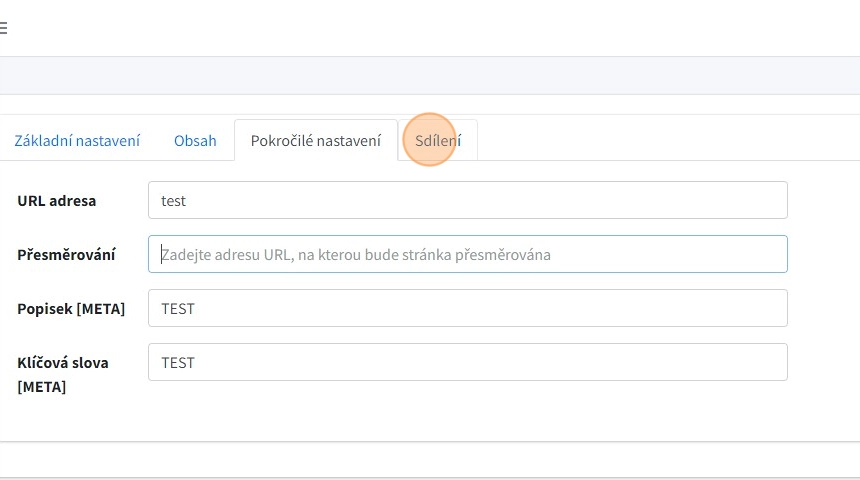Click the URL adresa input field

(467, 200)
